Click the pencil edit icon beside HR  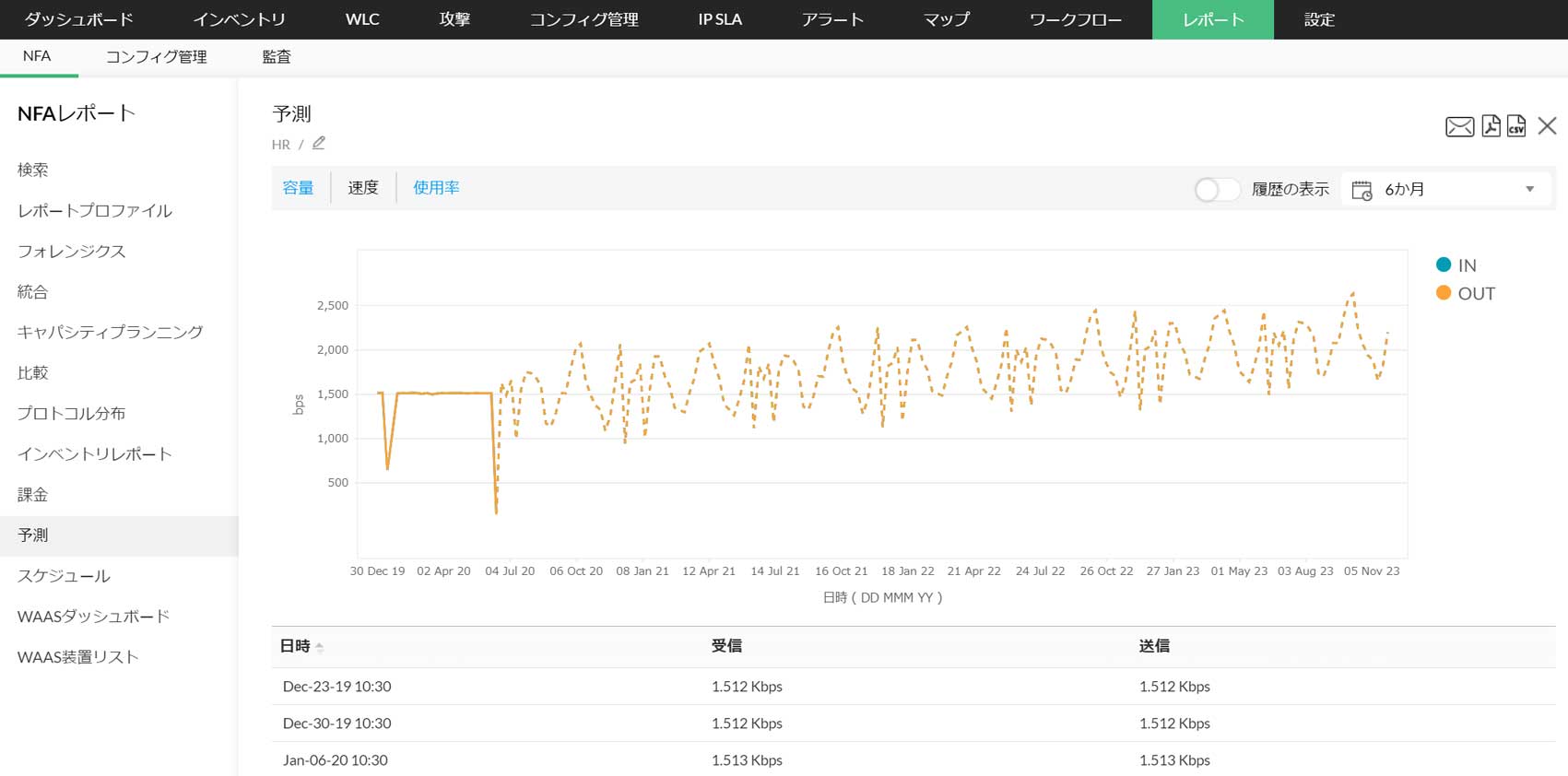(319, 143)
